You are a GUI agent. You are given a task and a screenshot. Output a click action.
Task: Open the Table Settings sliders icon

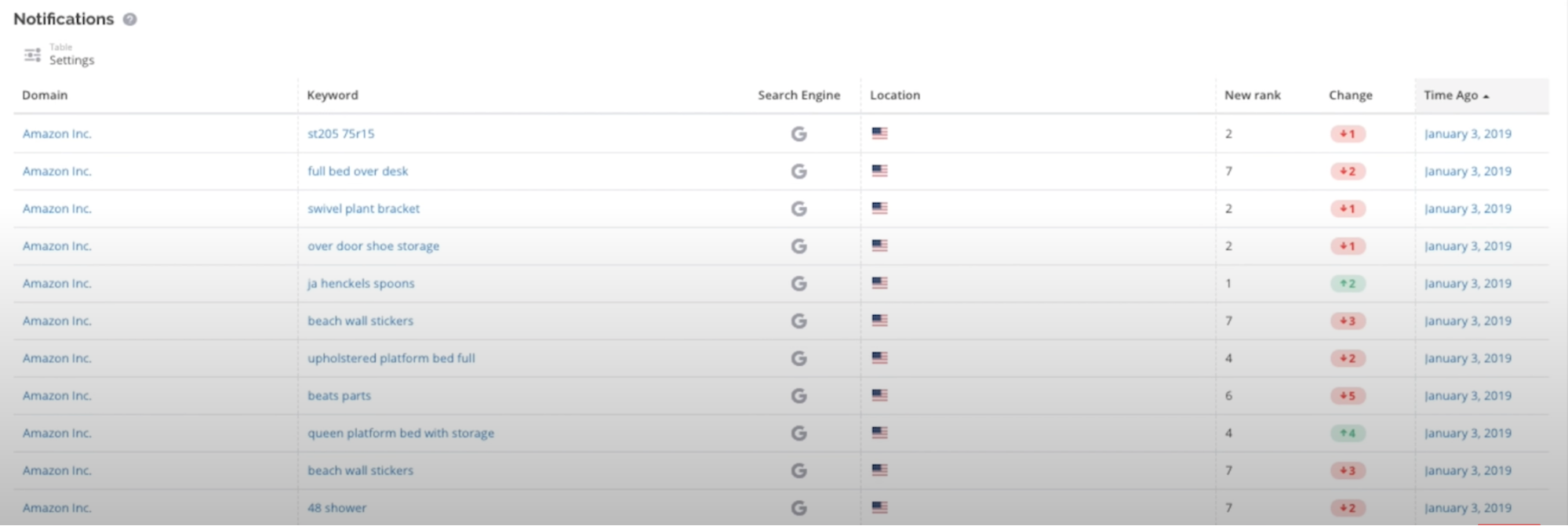point(32,55)
